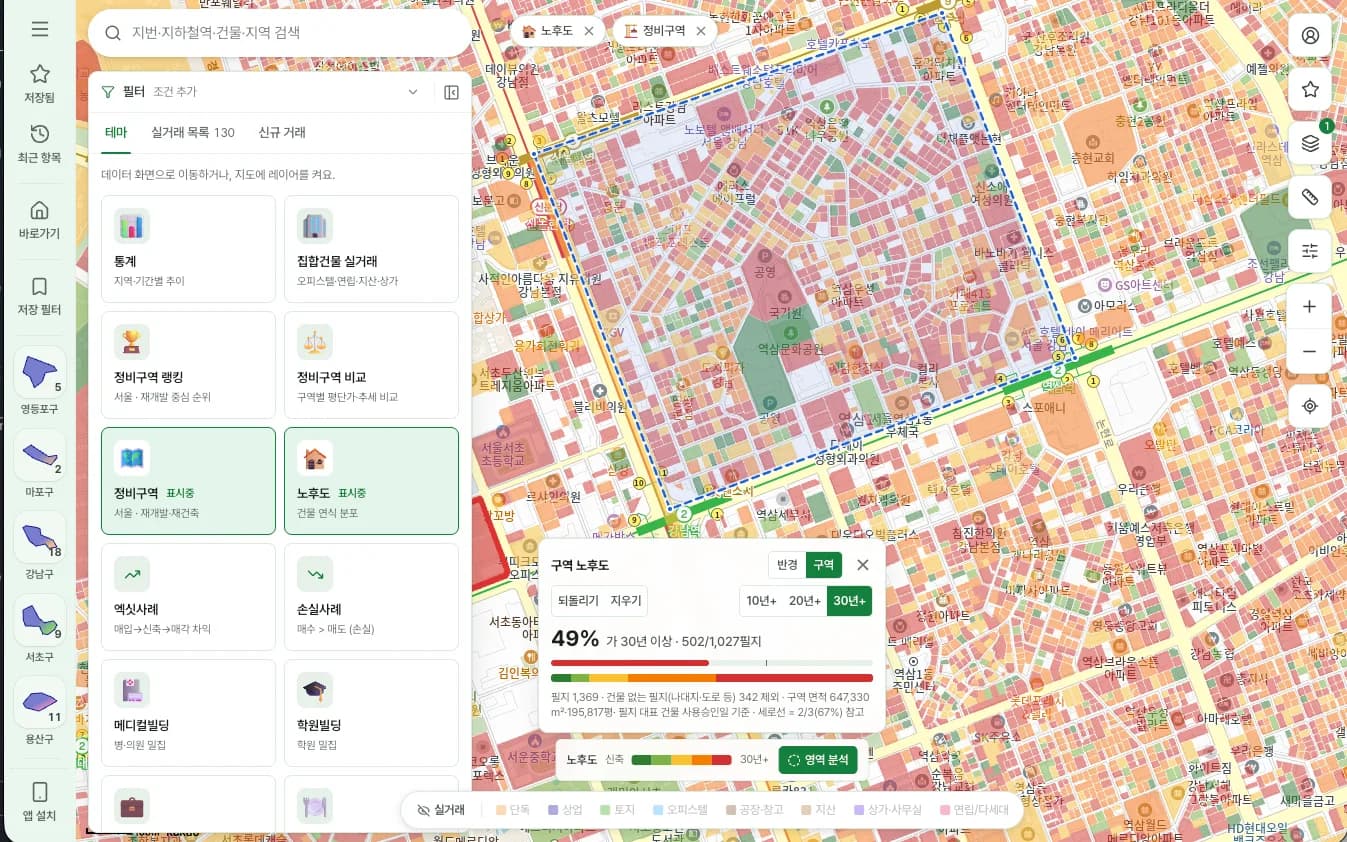Viewport: 1347px width, 842px height.
Task: Open the hamburger menu
Action: (40, 29)
